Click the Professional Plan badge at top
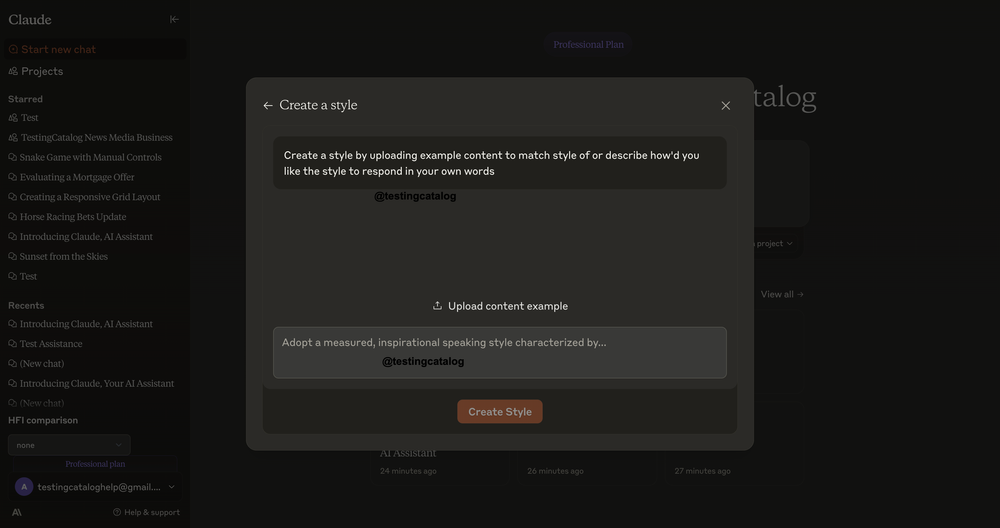 click(x=589, y=45)
